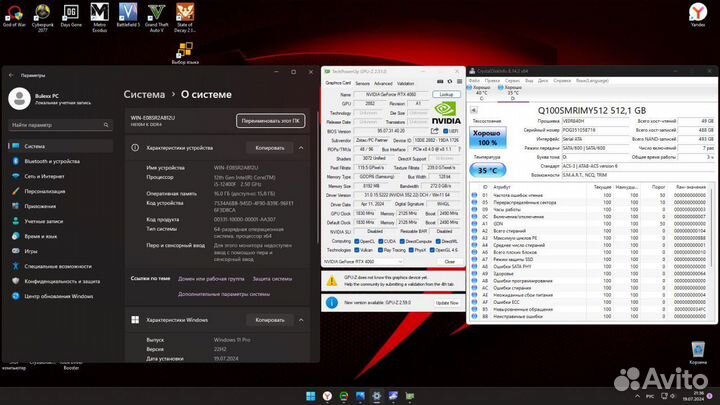Switch to the Sensors tab in GPU-Z
The image size is (720, 405).
click(362, 84)
